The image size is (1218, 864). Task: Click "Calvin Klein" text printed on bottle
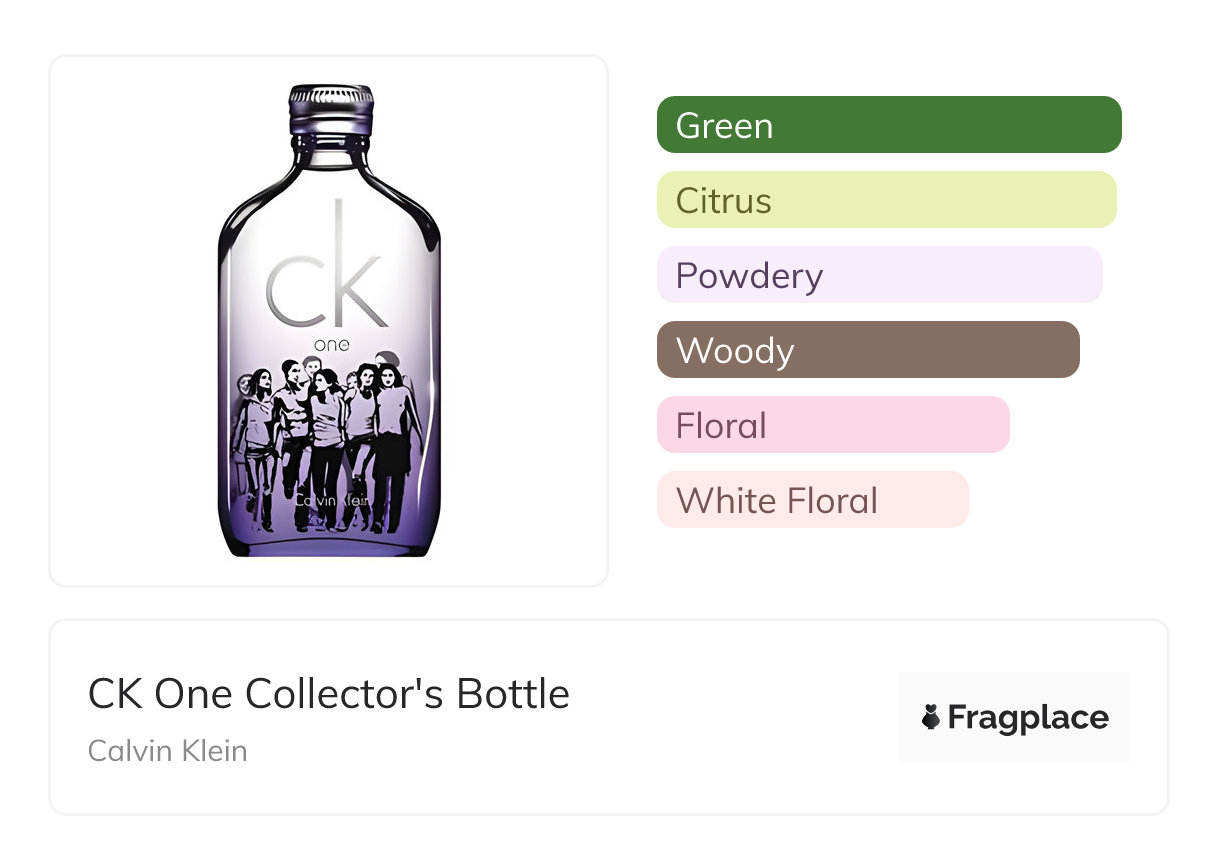327,497
